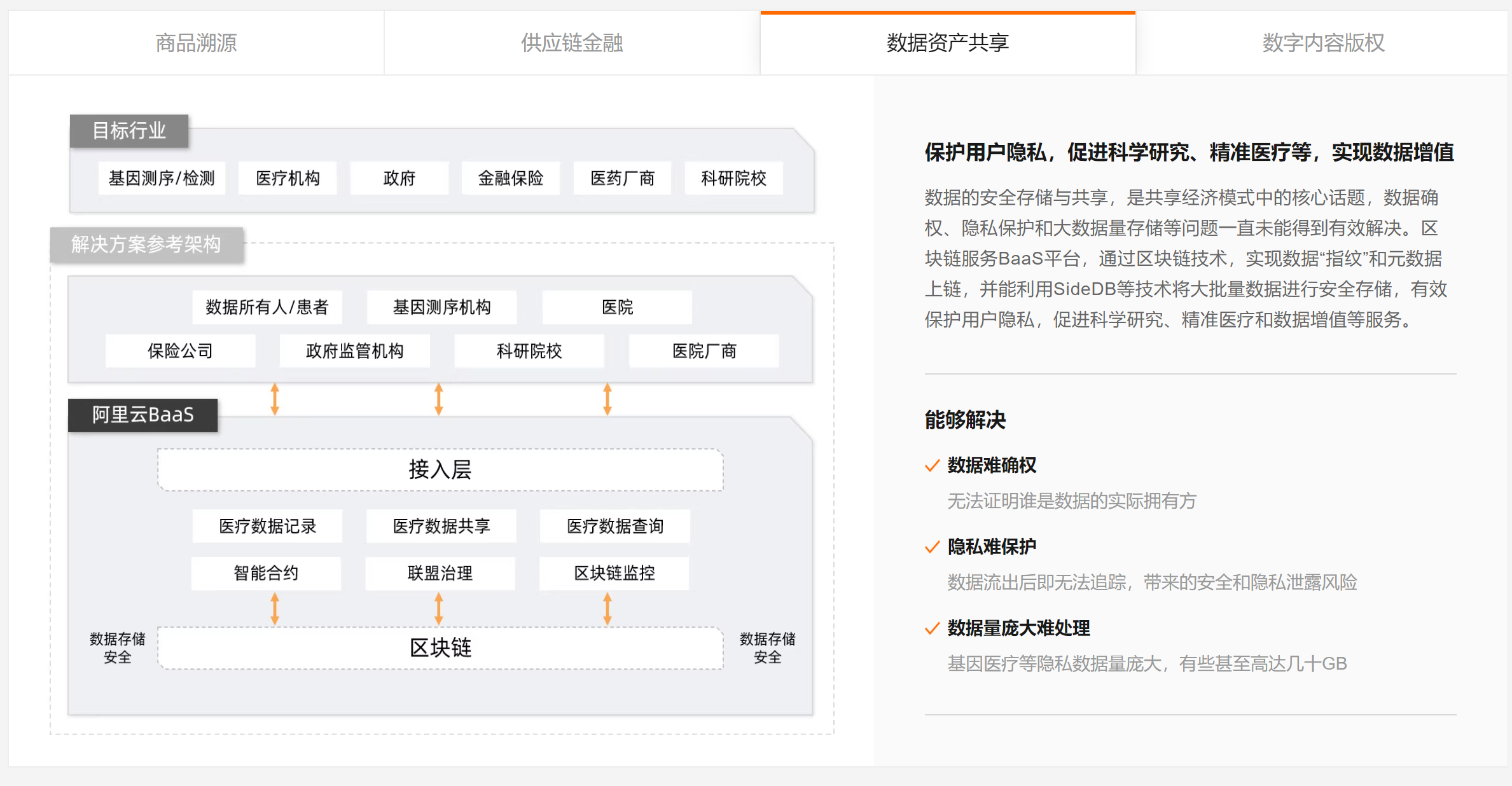
Task: Click the checkmark icon beside 数据难确权
Action: [x=932, y=465]
